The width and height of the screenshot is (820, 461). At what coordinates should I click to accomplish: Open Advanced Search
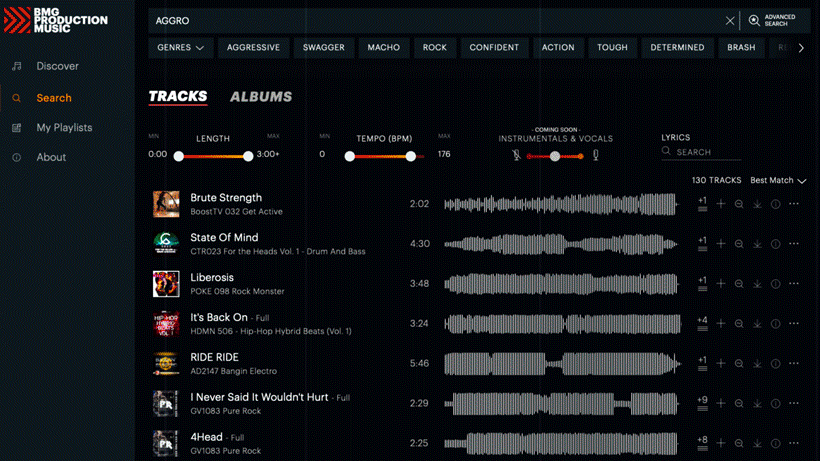pyautogui.click(x=772, y=20)
